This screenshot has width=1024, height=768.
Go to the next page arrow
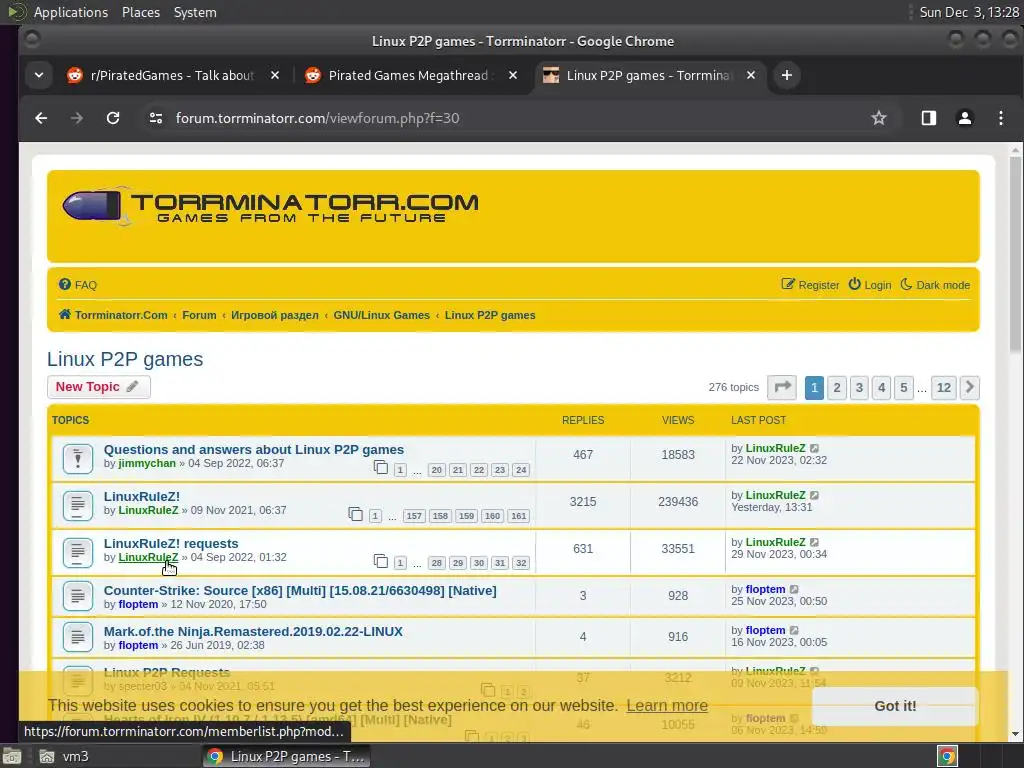pyautogui.click(x=969, y=387)
